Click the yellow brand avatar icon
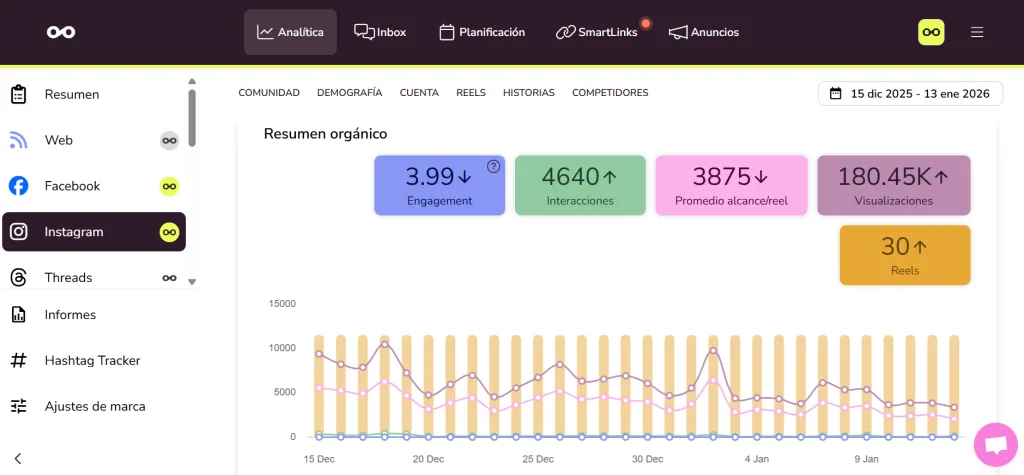Image resolution: width=1024 pixels, height=475 pixels. pyautogui.click(x=931, y=32)
